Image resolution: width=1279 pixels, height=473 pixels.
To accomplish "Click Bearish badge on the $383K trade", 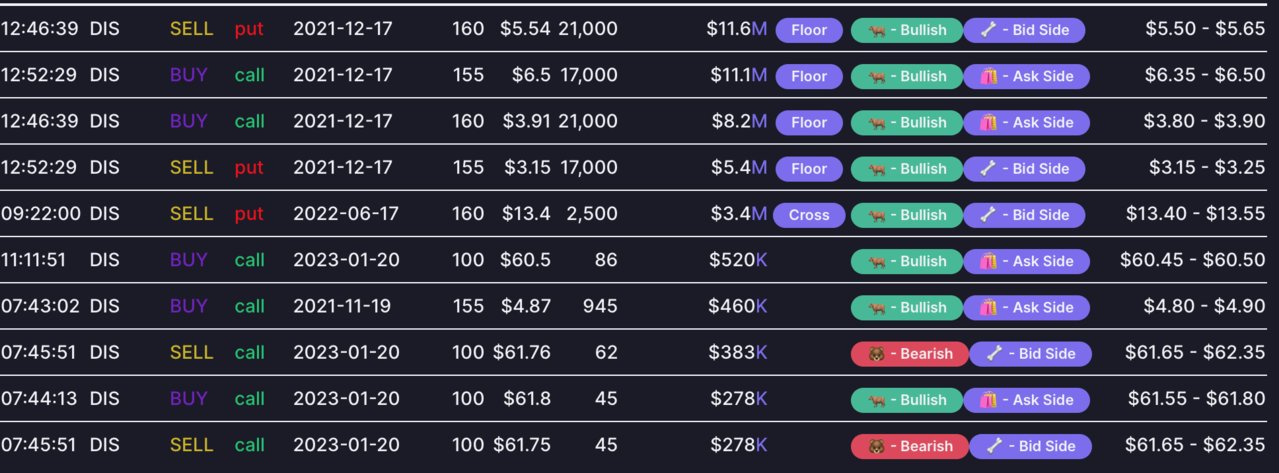I will (x=909, y=353).
